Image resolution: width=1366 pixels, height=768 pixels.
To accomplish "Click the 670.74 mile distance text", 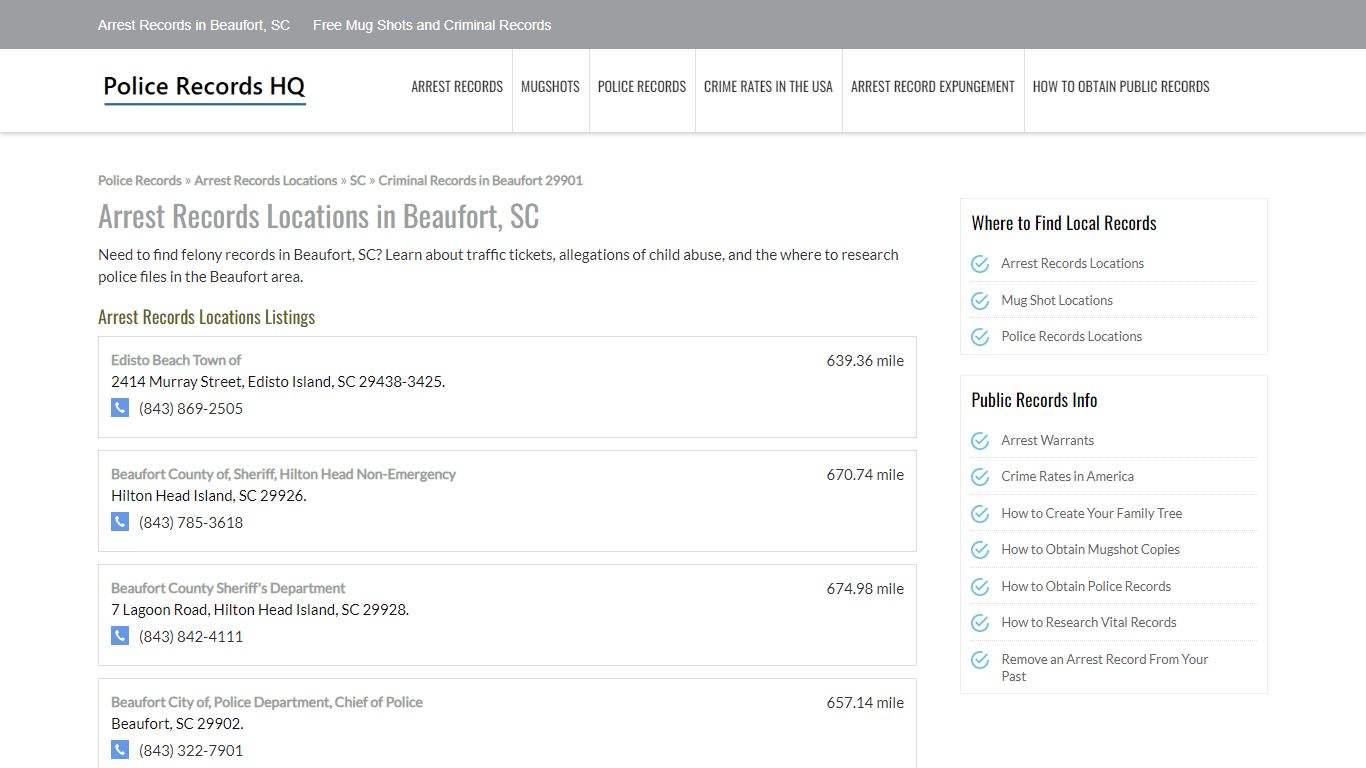I will click(865, 475).
